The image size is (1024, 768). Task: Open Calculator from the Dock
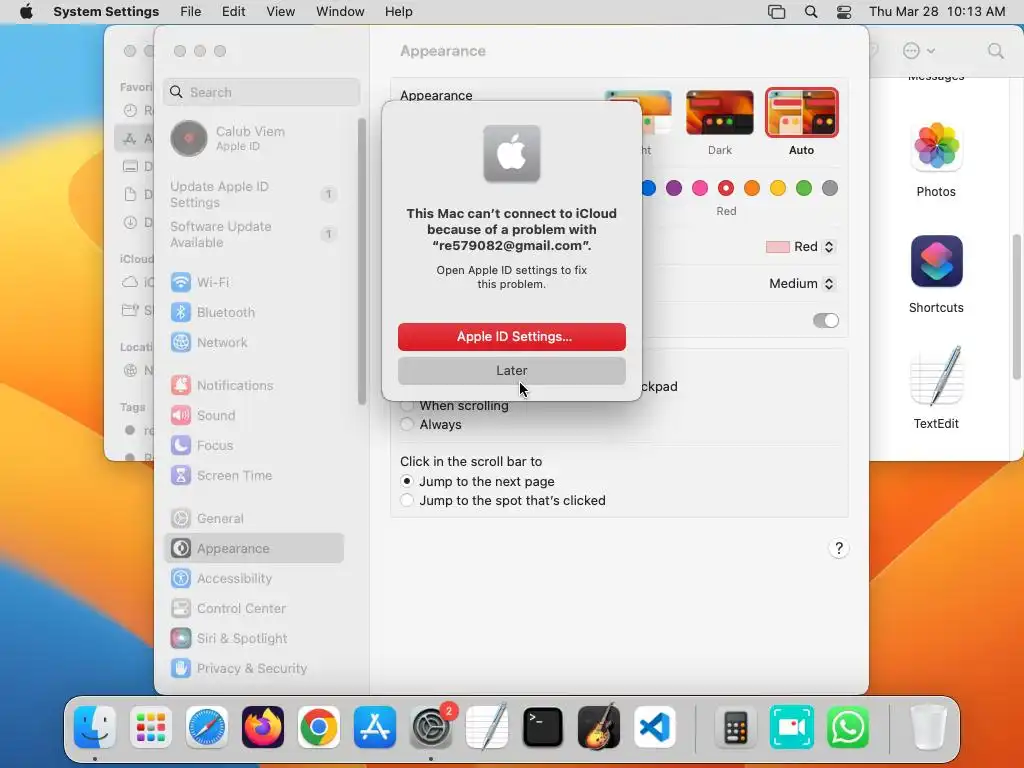click(x=735, y=728)
